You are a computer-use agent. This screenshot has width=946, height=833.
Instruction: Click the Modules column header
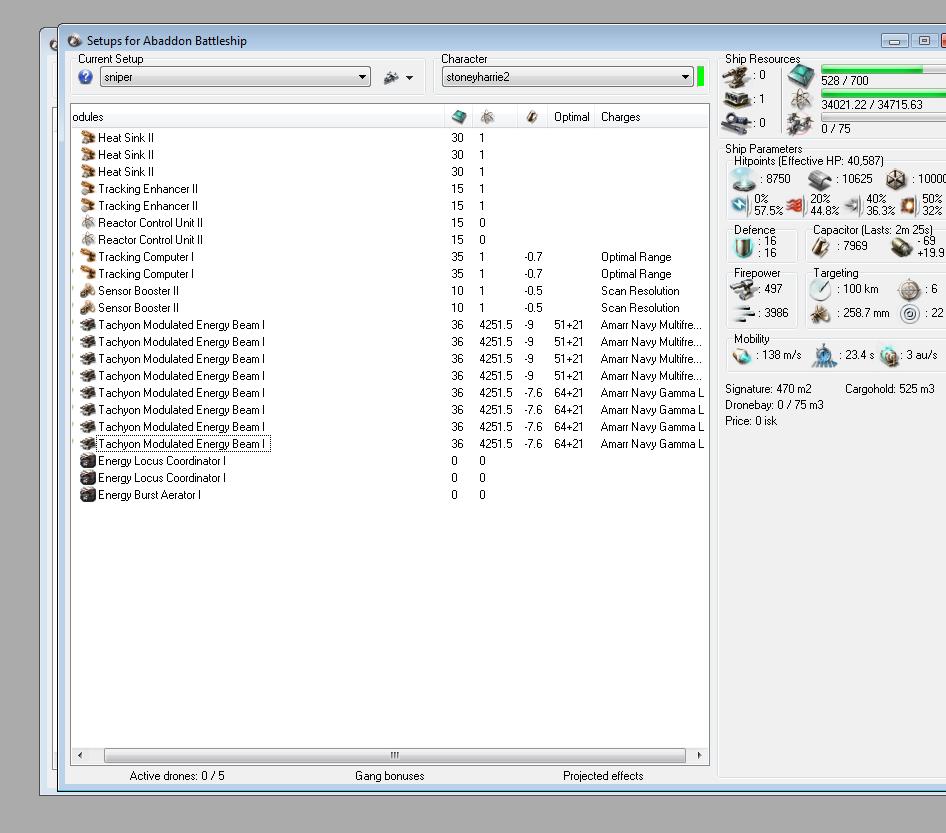coord(88,116)
